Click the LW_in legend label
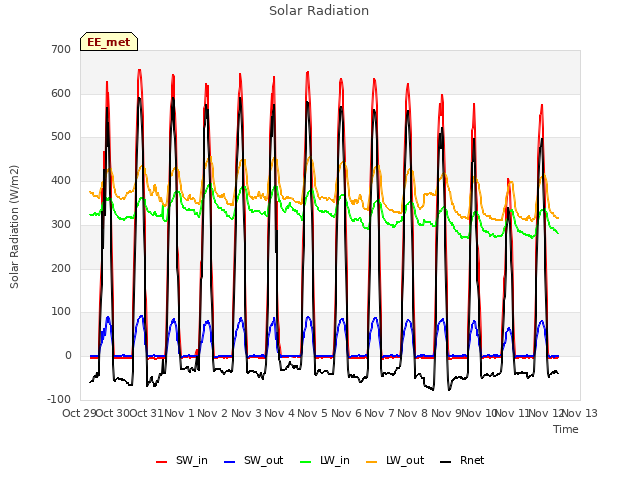Image resolution: width=640 pixels, height=480 pixels. coord(335,460)
